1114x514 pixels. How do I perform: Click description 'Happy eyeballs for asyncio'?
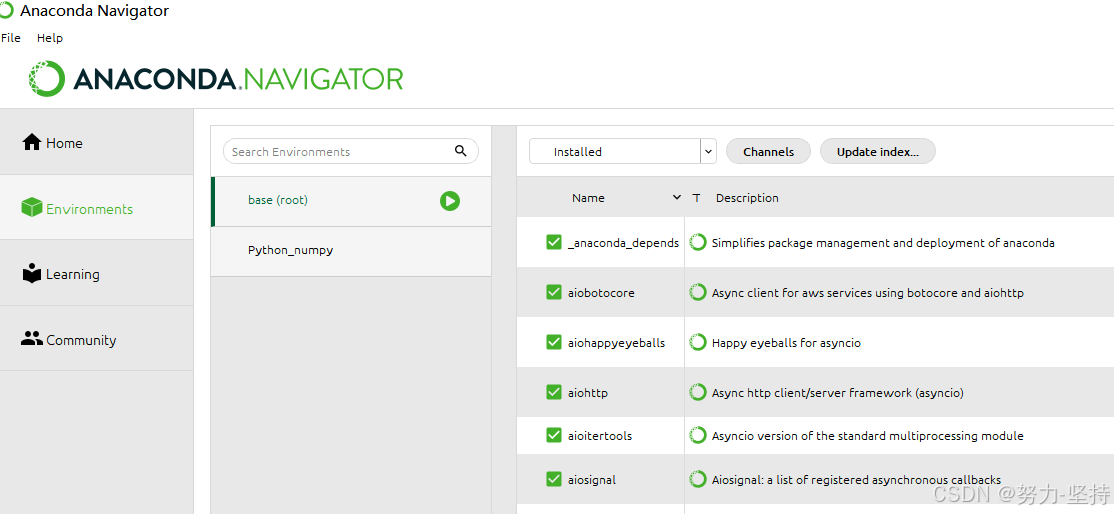[x=786, y=343]
